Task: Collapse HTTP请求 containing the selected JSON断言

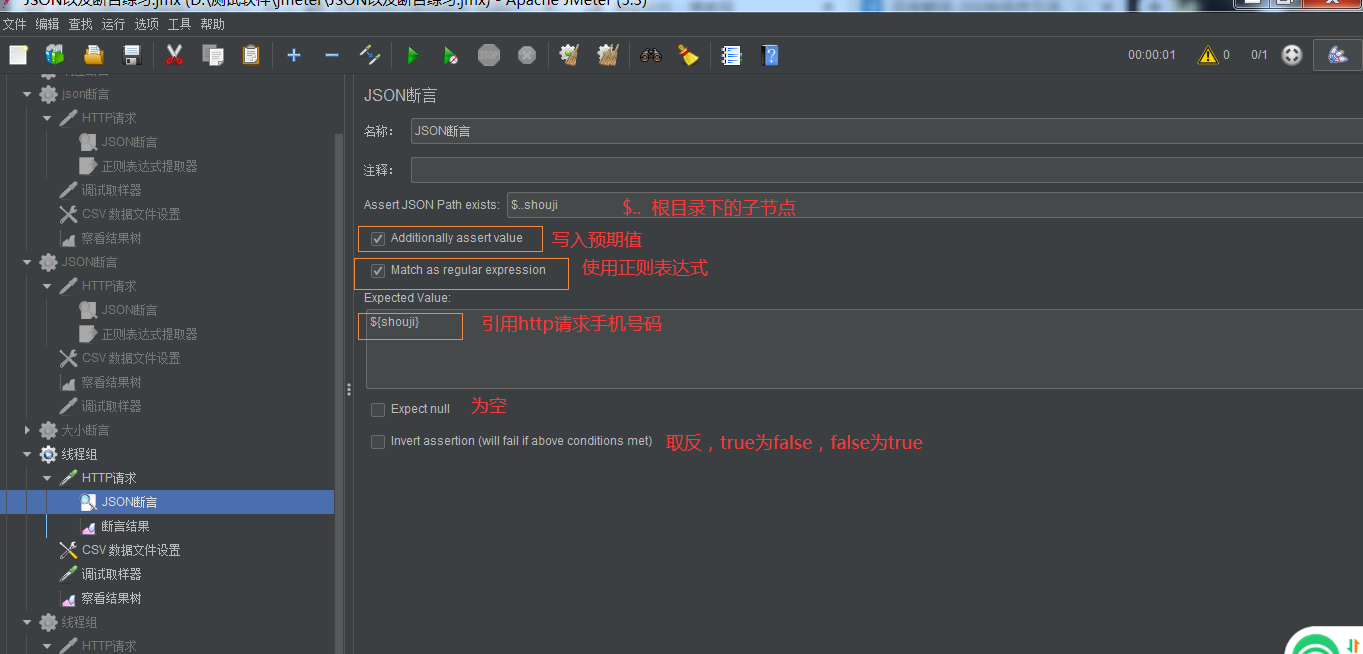Action: [47, 478]
